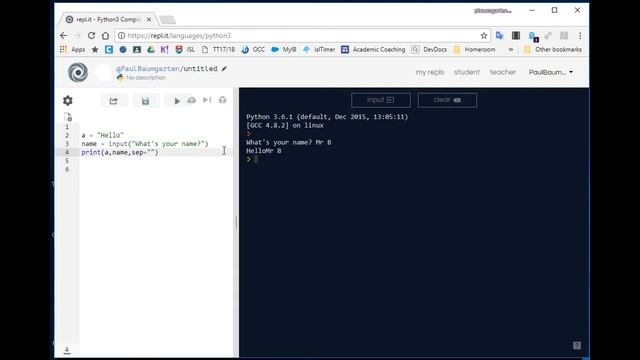Click the input button above the console

[380, 100]
